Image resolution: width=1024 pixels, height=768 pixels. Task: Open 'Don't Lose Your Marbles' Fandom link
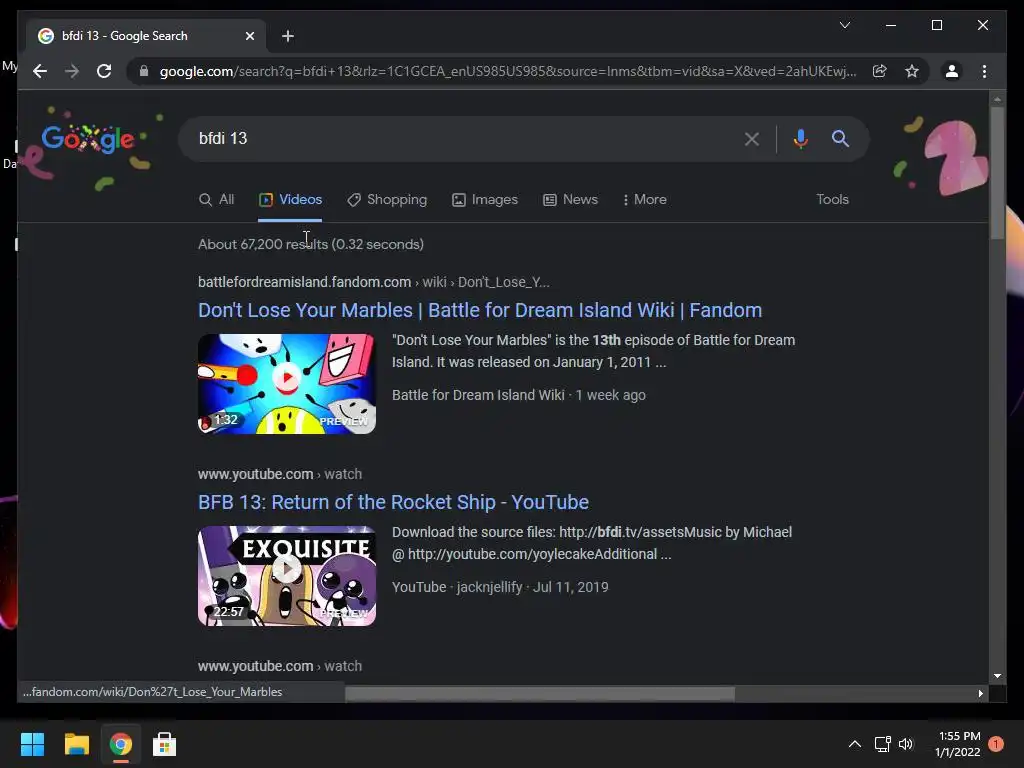[x=480, y=310]
